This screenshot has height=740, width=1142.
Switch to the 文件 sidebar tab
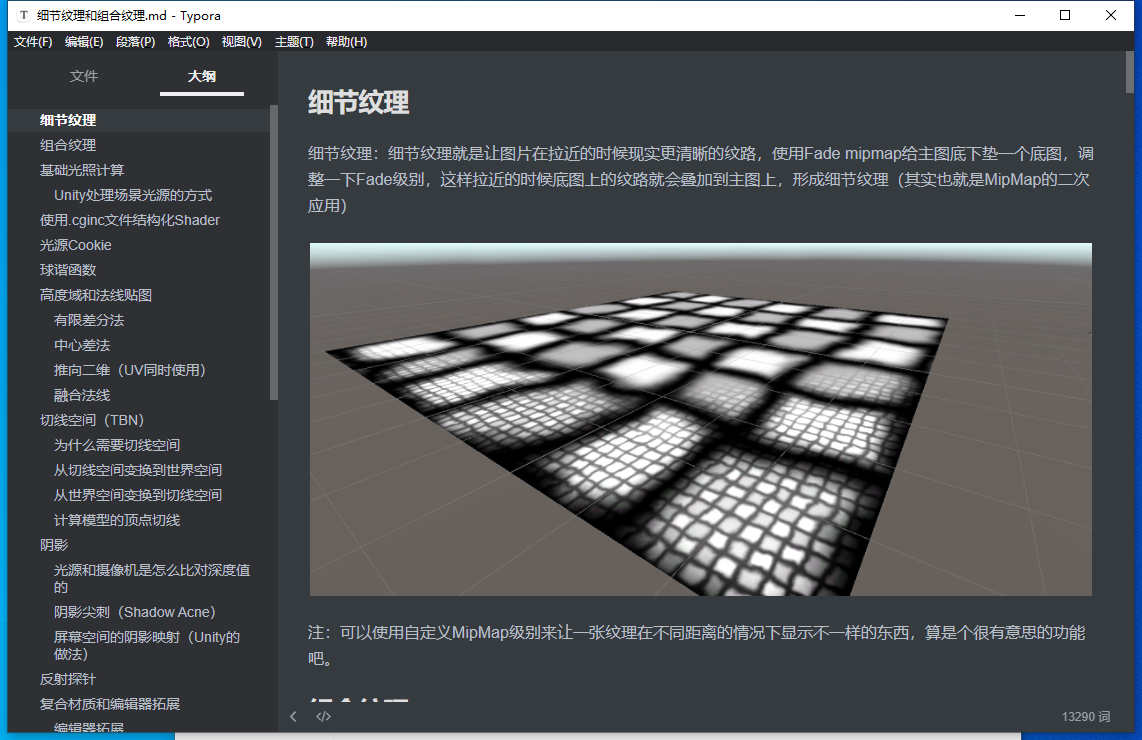click(83, 76)
